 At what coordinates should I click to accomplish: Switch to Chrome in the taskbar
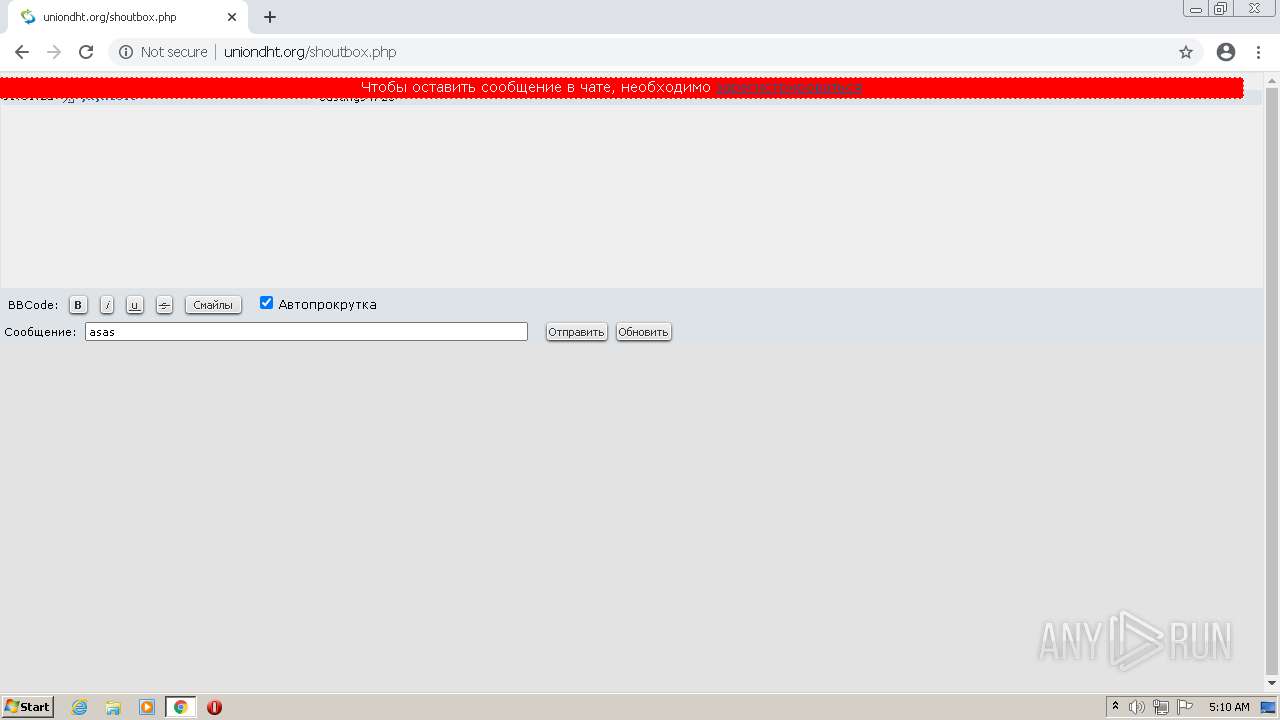(180, 707)
